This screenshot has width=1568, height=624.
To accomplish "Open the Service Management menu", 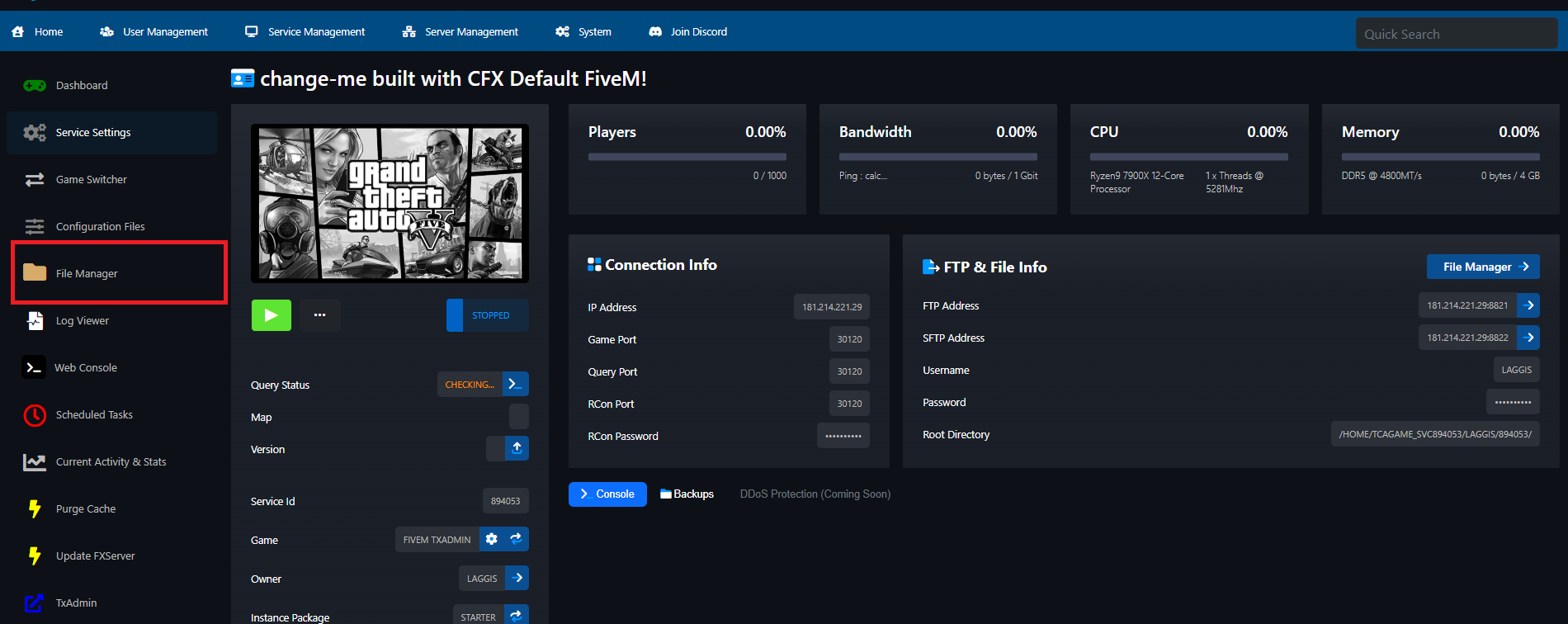I will point(305,31).
